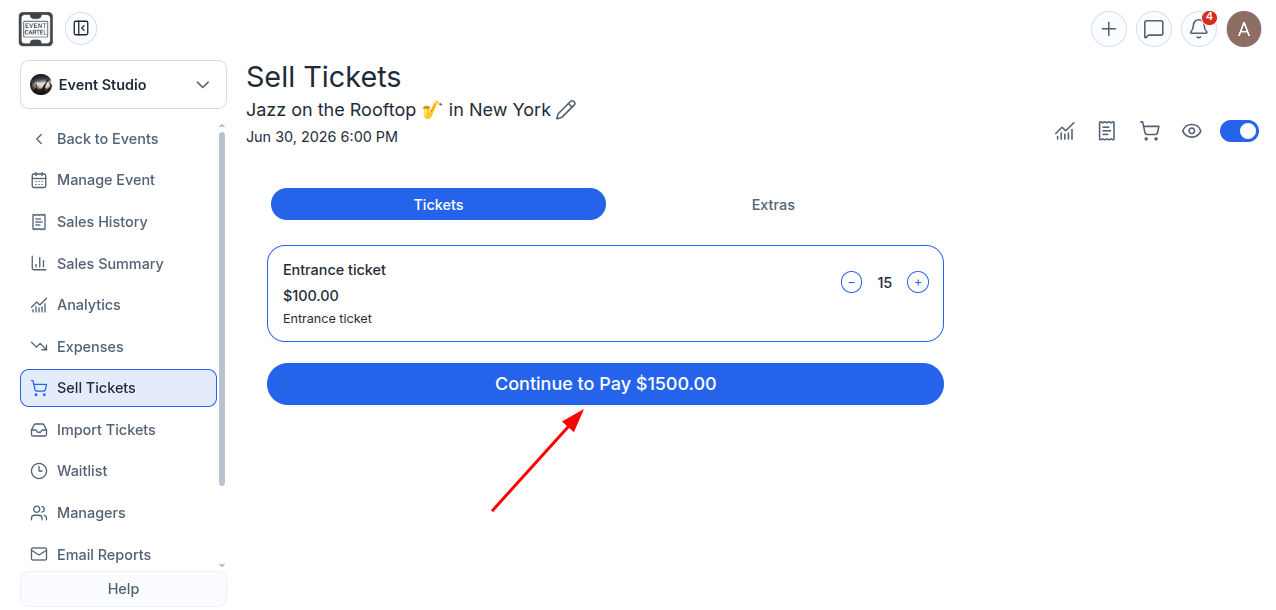This screenshot has width=1276, height=610.
Task: Open the chat messages icon
Action: 1154,29
